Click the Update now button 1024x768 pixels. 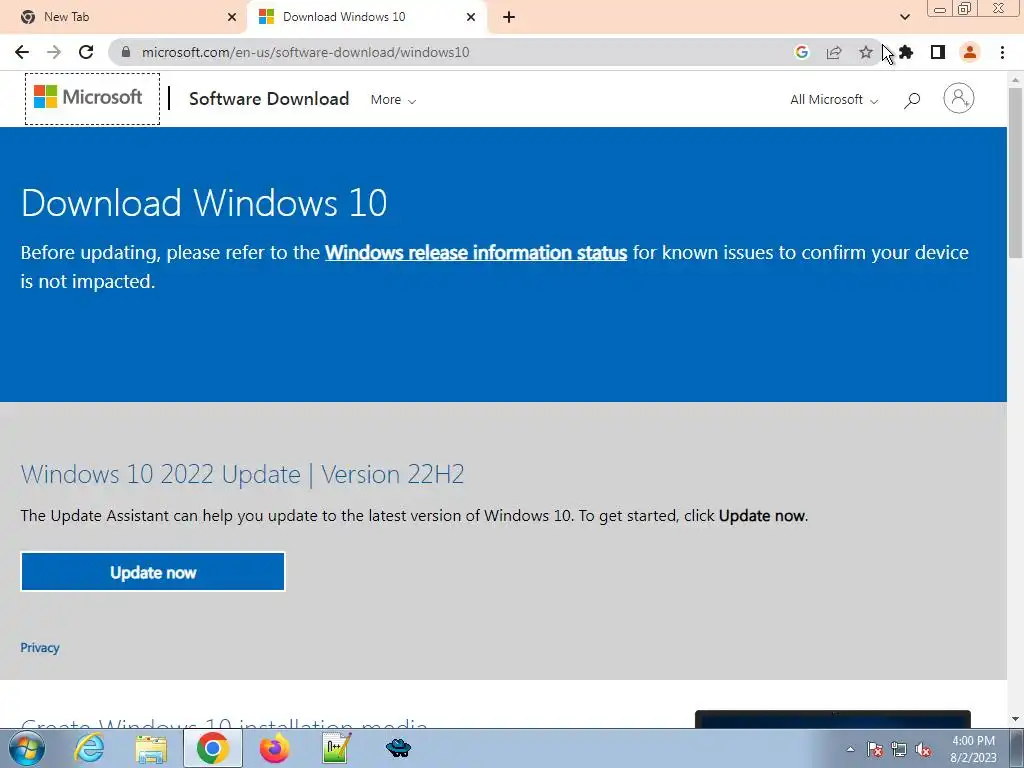(x=153, y=571)
